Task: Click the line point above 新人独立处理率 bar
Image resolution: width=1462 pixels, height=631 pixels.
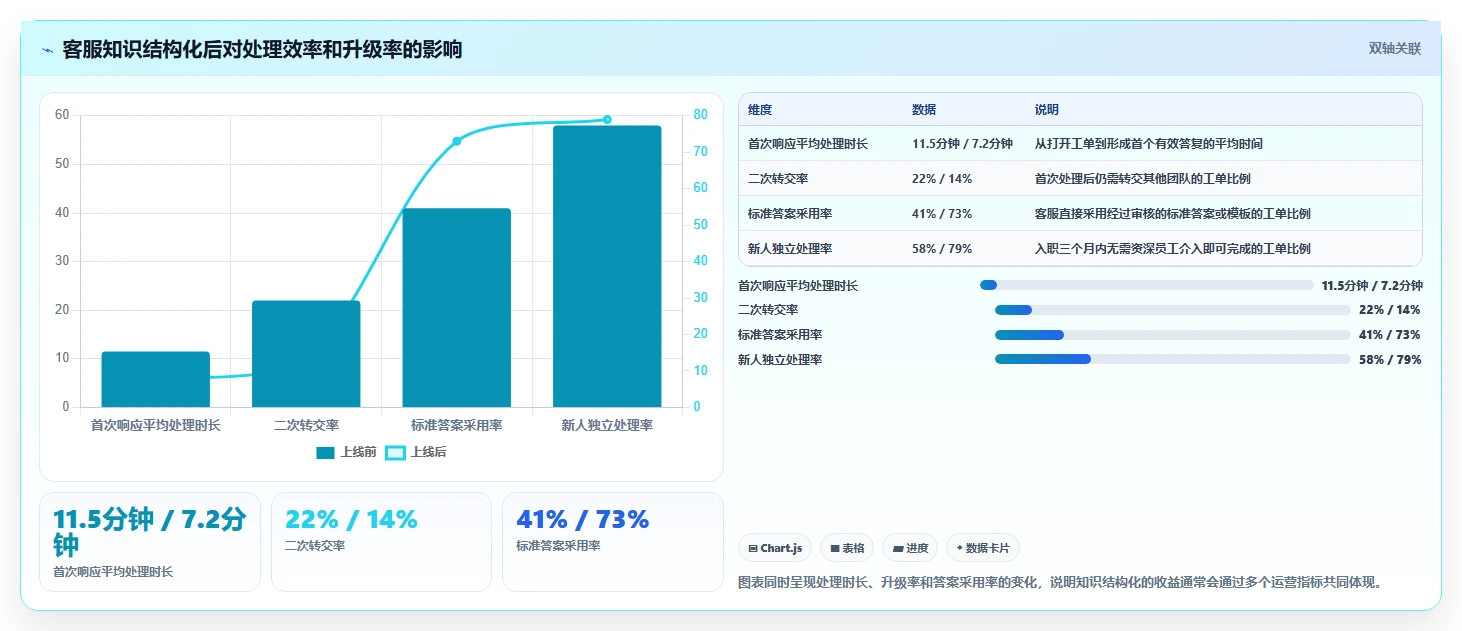Action: (x=607, y=119)
